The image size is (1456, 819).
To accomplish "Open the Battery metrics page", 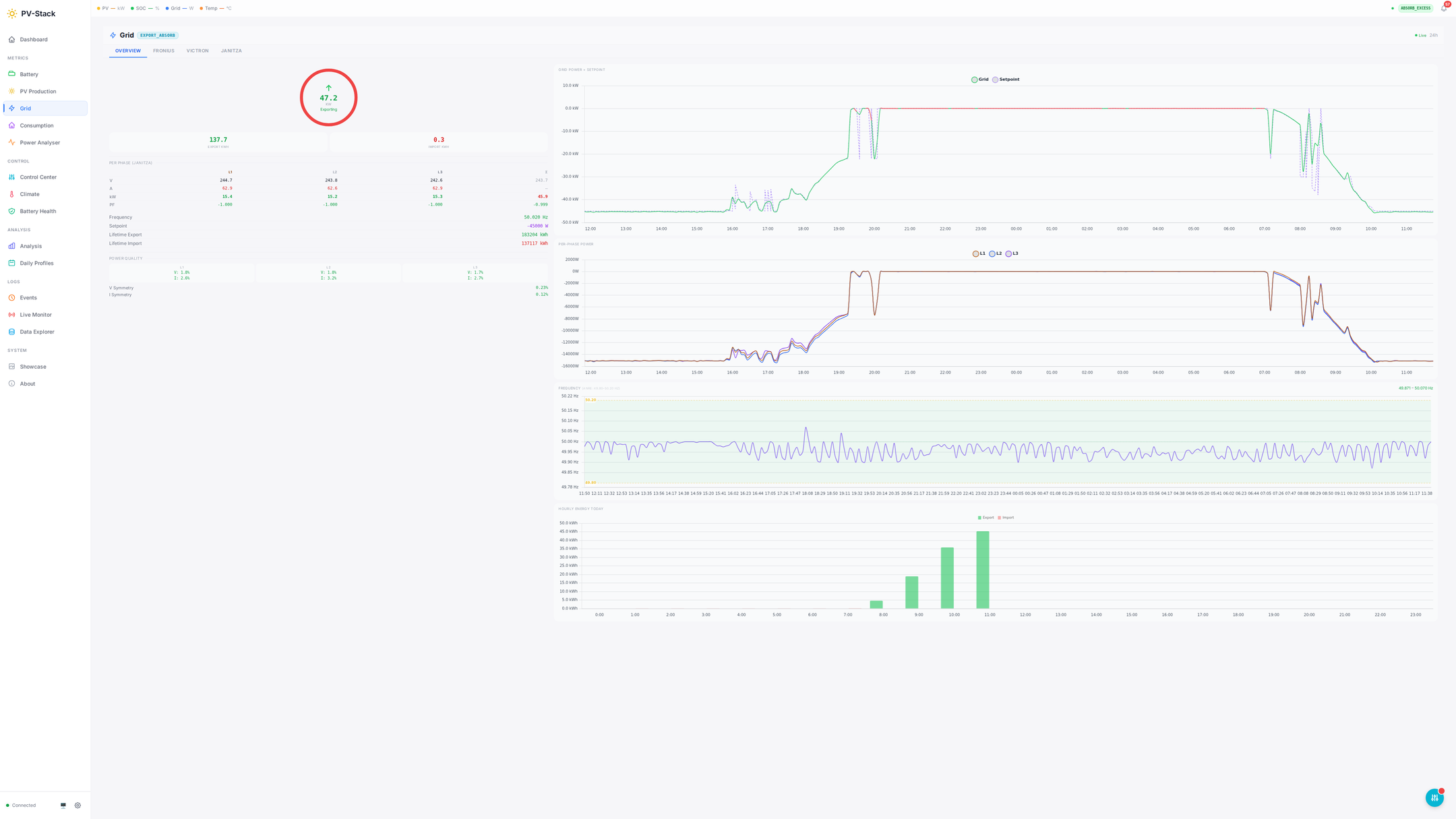I will click(30, 74).
